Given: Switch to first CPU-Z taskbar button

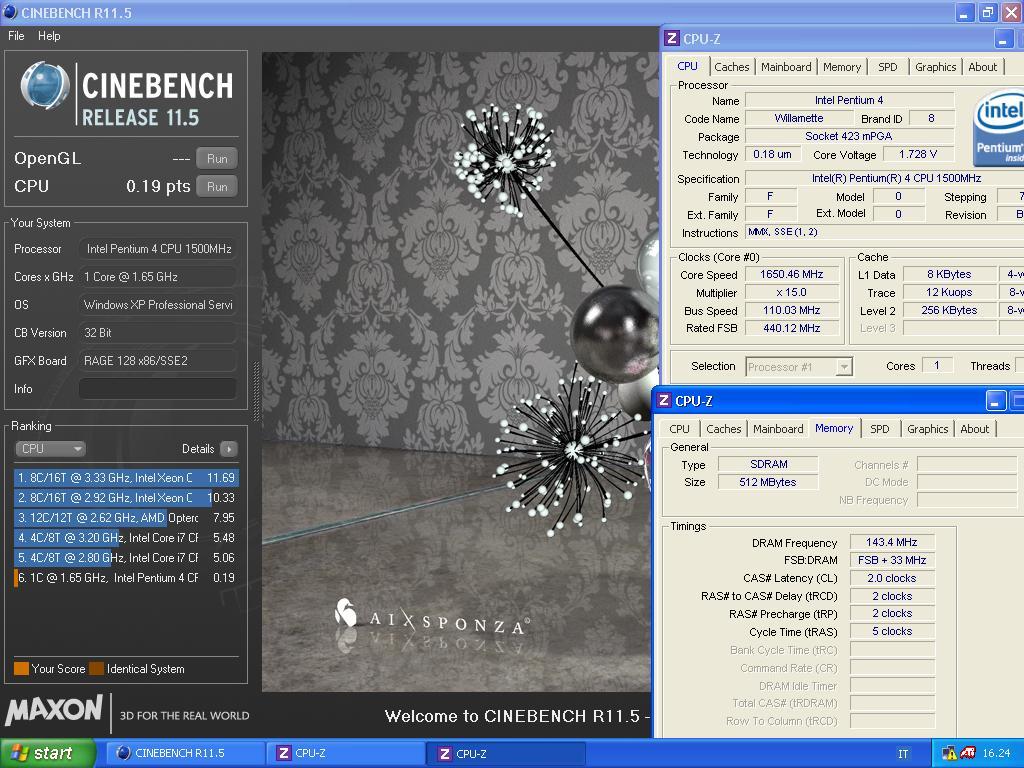Looking at the screenshot, I should pos(346,753).
